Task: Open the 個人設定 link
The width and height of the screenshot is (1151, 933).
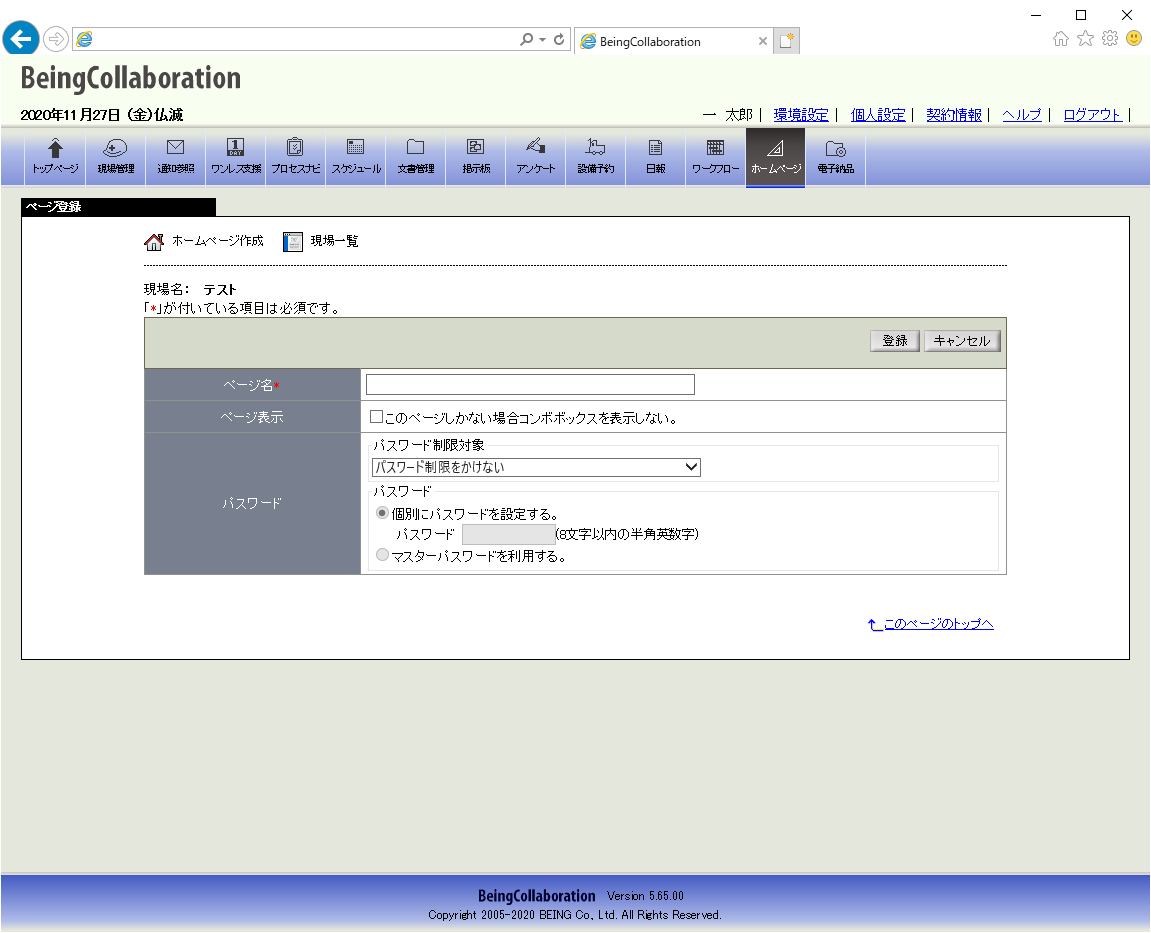Action: click(878, 115)
